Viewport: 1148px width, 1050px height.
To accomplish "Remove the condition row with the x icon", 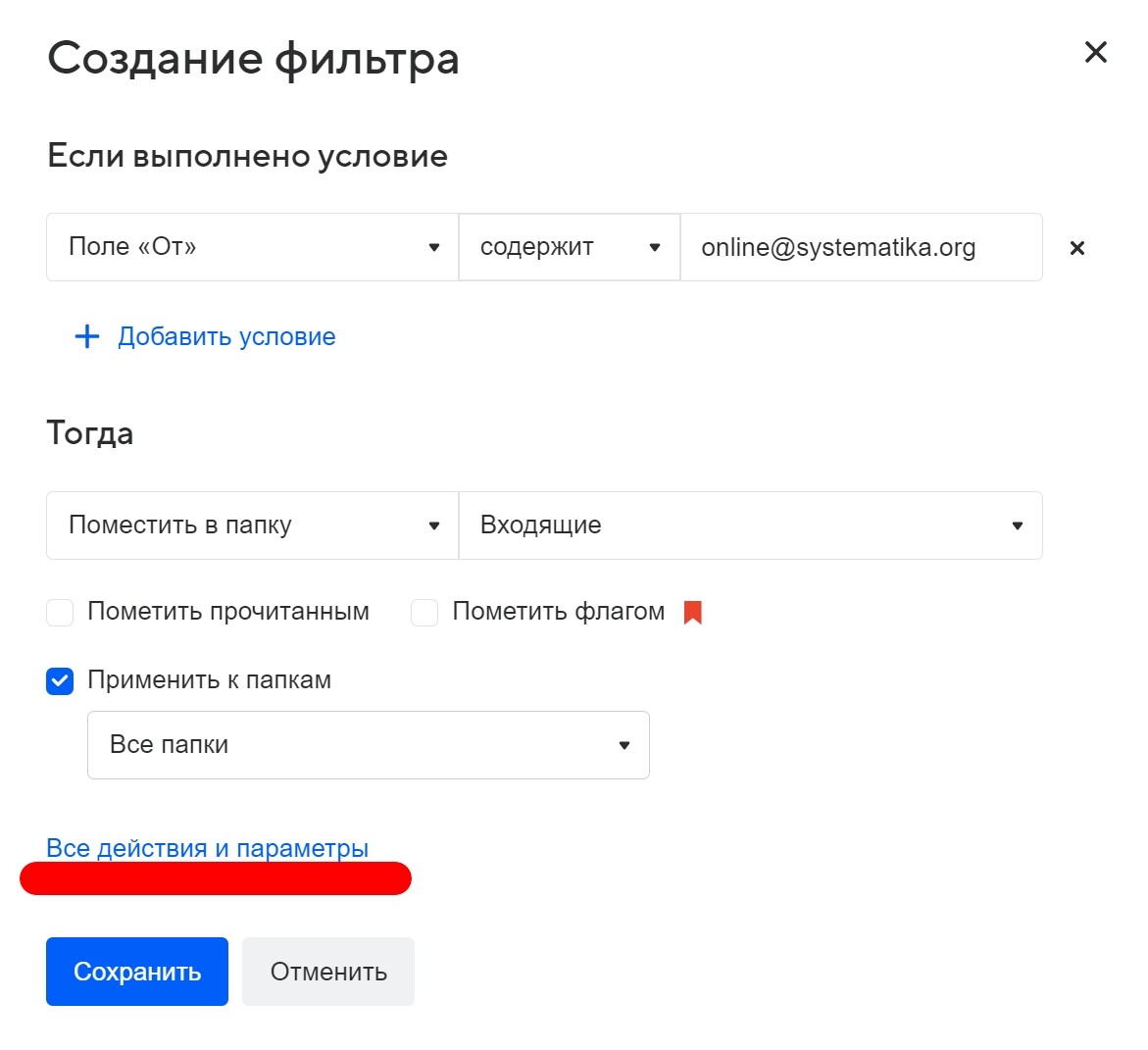I will point(1076,248).
